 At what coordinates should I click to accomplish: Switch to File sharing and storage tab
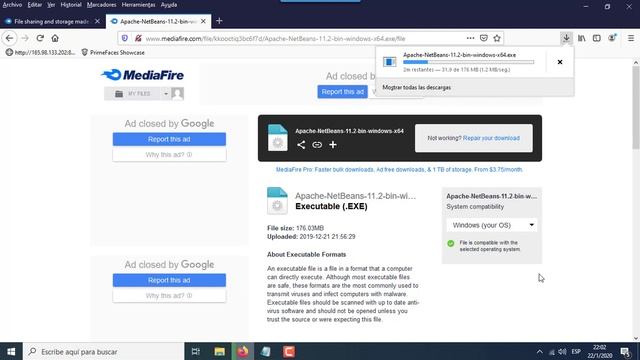(x=51, y=21)
